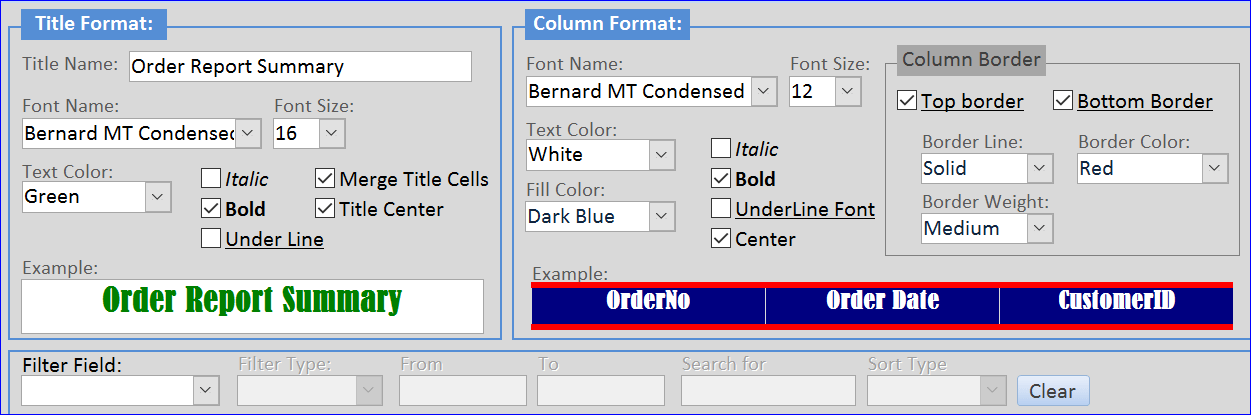Toggle the Bottom Border checkbox
The image size is (1251, 415).
click(1063, 101)
